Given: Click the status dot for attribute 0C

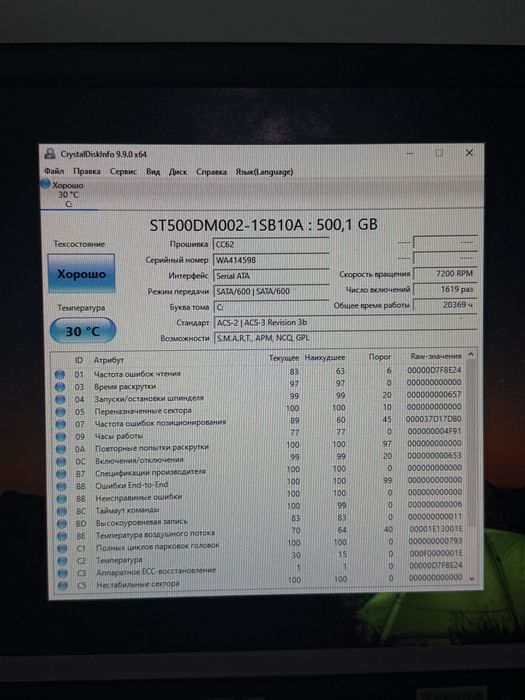Looking at the screenshot, I should pyautogui.click(x=61, y=462).
